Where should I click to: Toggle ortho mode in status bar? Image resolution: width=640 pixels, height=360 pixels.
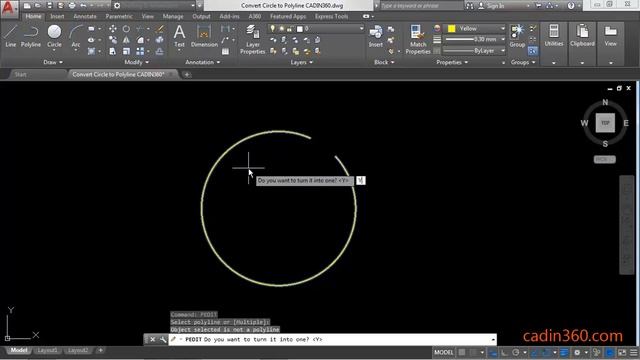(x=504, y=352)
